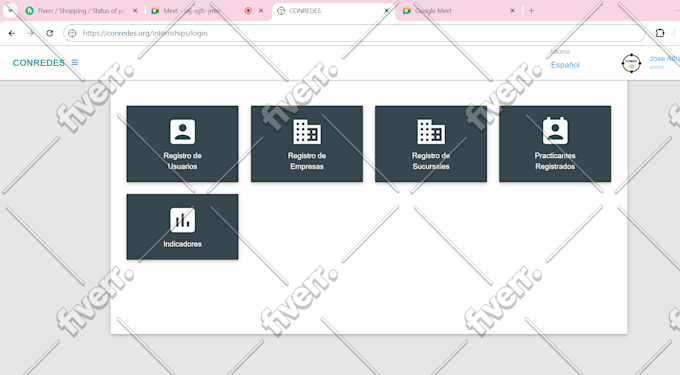Toggle the hamburger menu next to CONREDES
680x375 pixels.
(x=75, y=62)
